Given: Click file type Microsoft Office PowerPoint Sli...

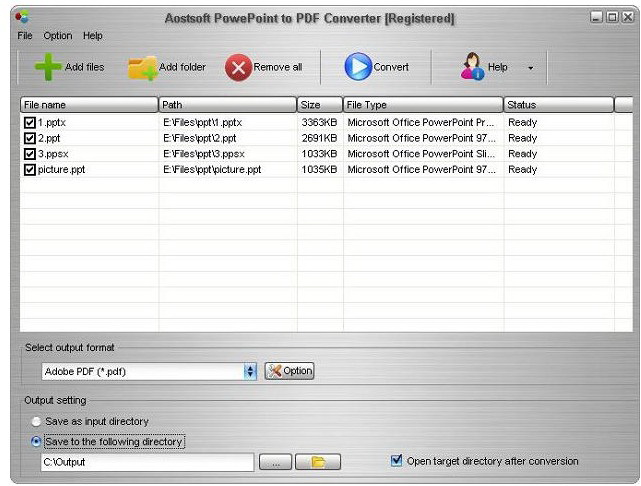Looking at the screenshot, I should click(421, 154).
